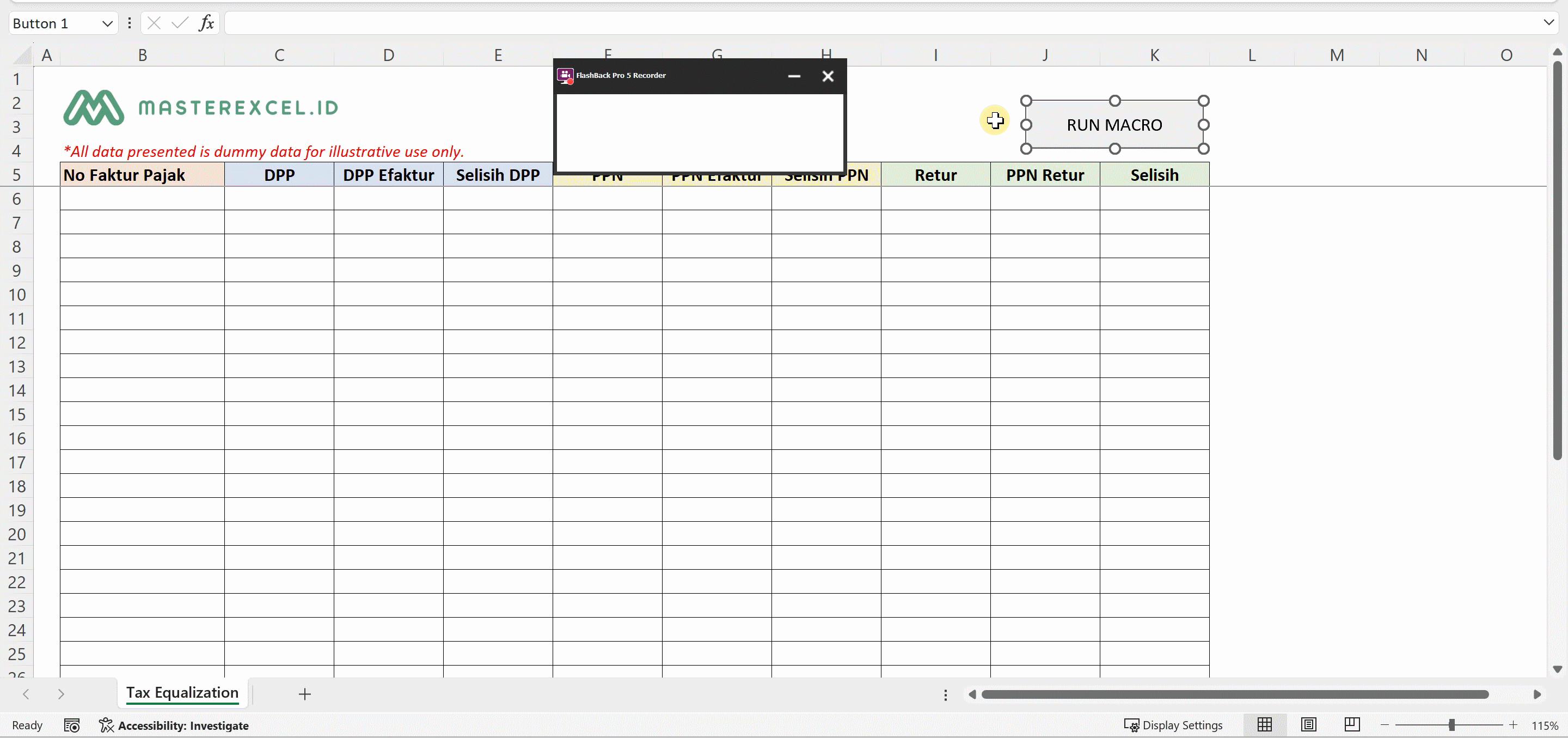Select the Tax Equalization sheet tab
1568x738 pixels.
pos(182,693)
